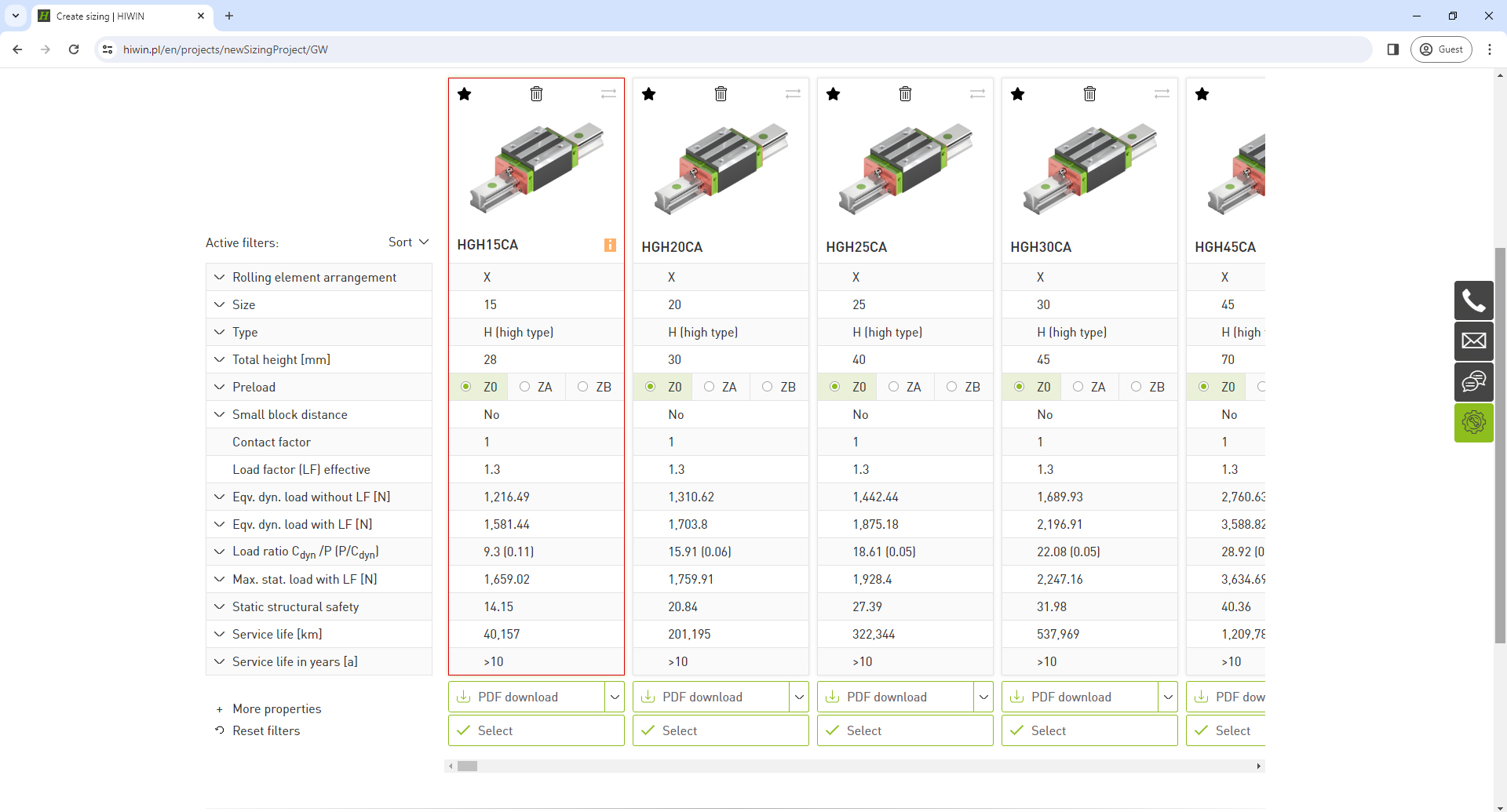Star the HGH25CA card

click(x=834, y=94)
